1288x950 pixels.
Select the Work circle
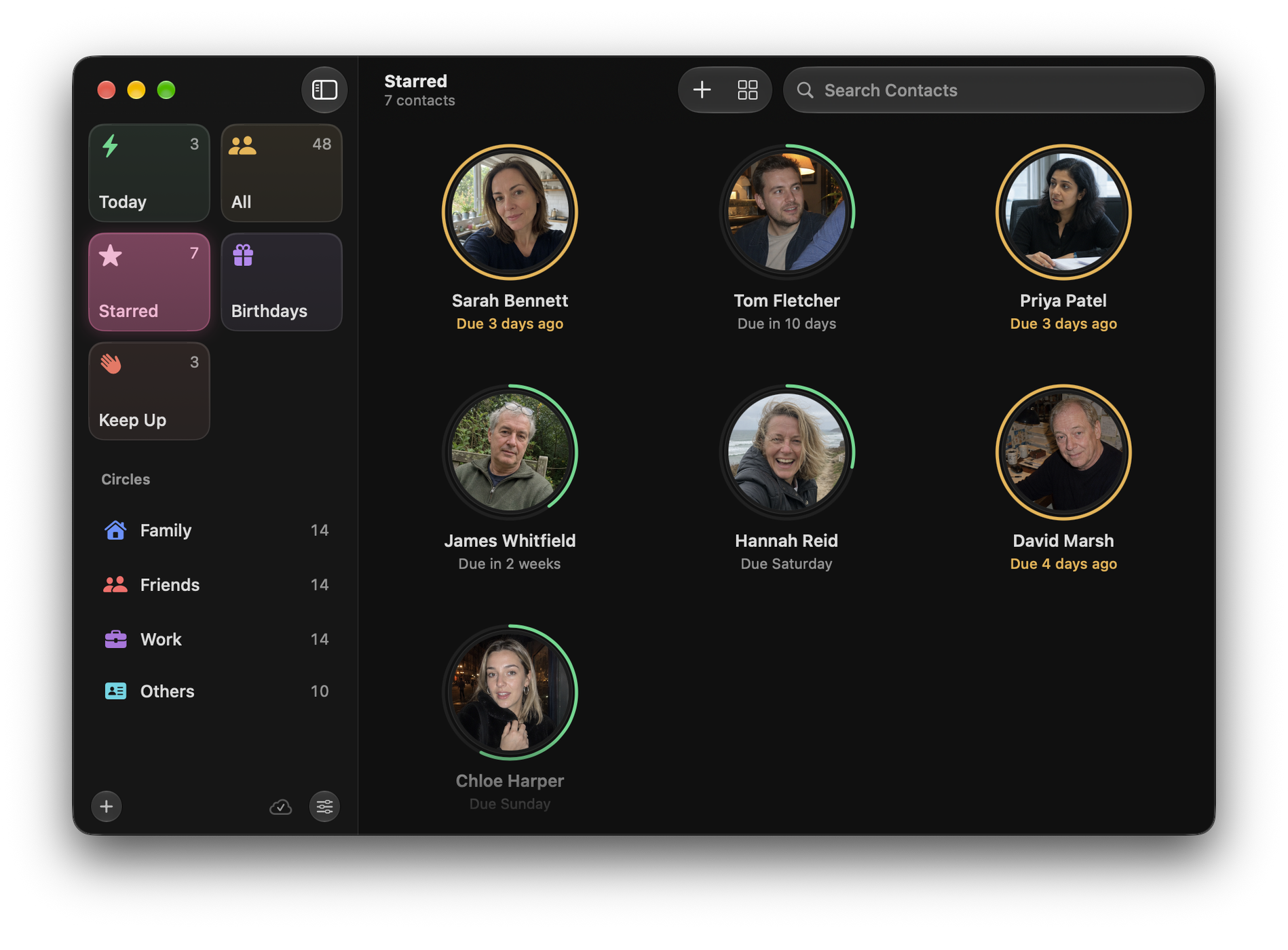pyautogui.click(x=216, y=639)
